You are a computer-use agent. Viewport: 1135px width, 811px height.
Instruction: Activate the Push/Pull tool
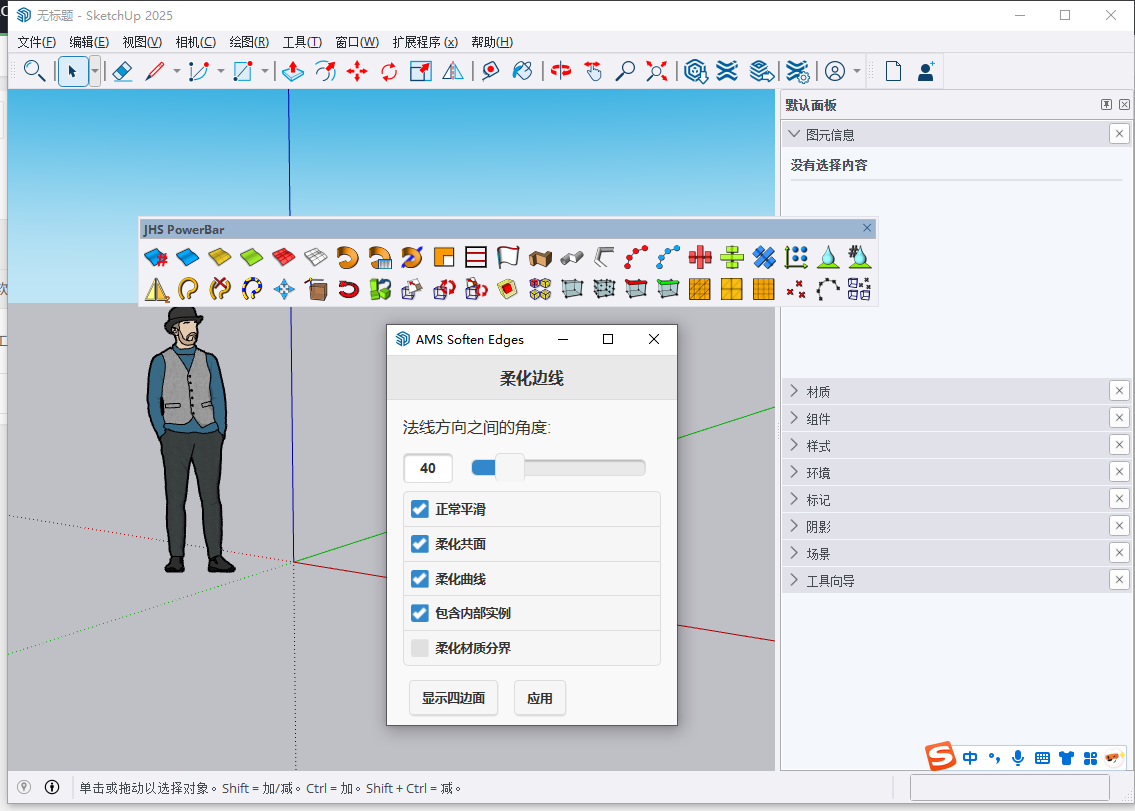click(292, 71)
